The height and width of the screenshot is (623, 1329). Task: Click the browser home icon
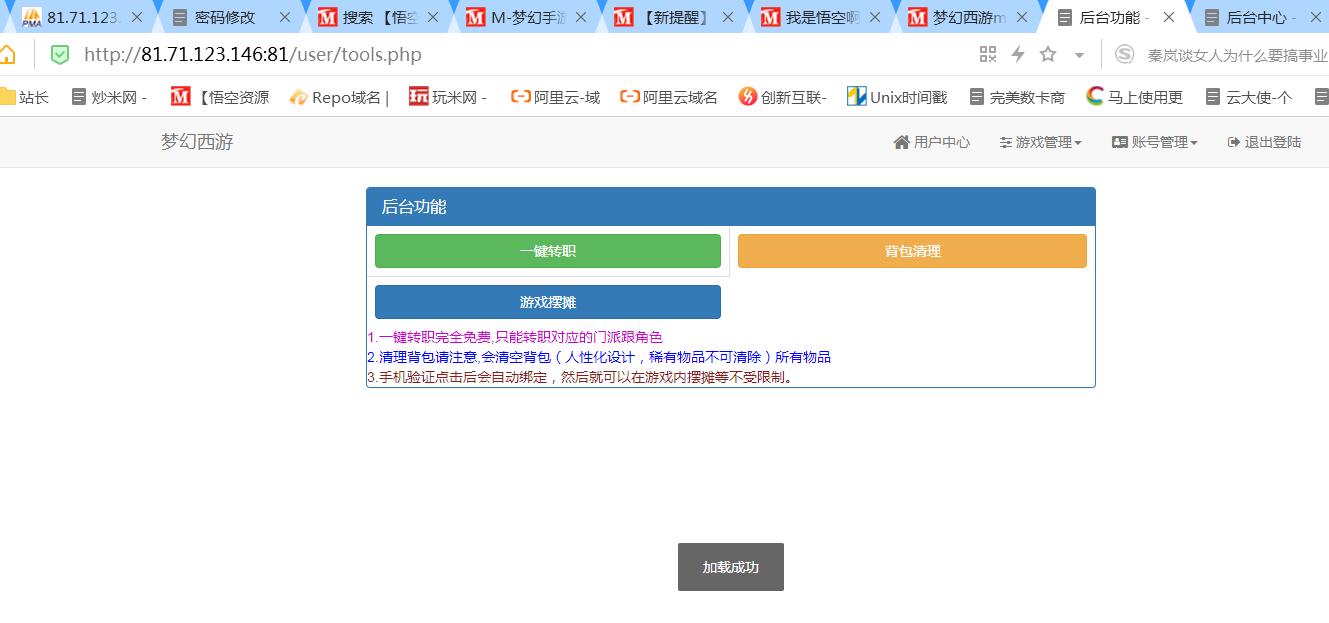tap(7, 55)
